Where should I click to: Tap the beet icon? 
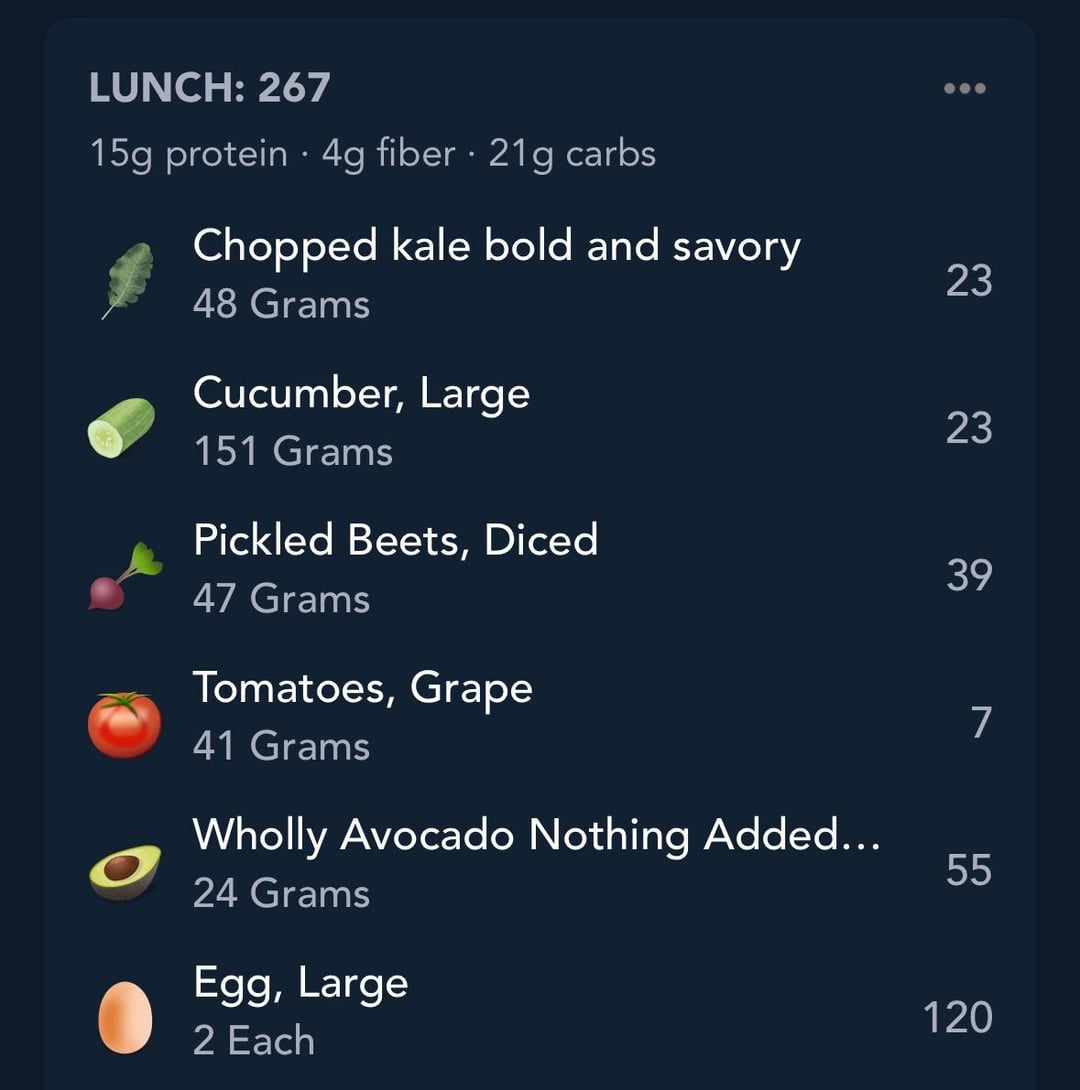pos(124,576)
